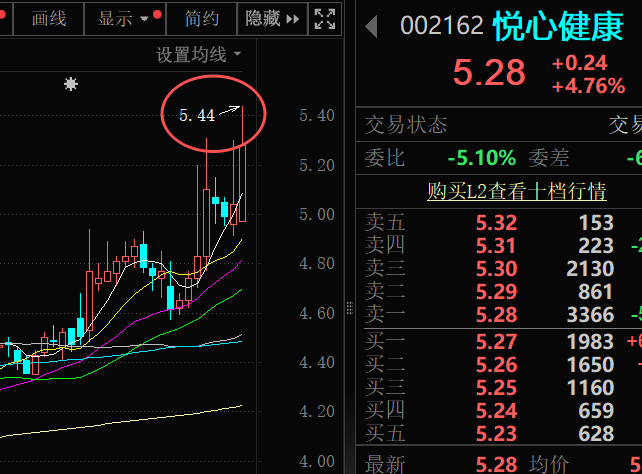Click the 买五 volume 628
Image resolution: width=642 pixels, height=474 pixels.
596,433
